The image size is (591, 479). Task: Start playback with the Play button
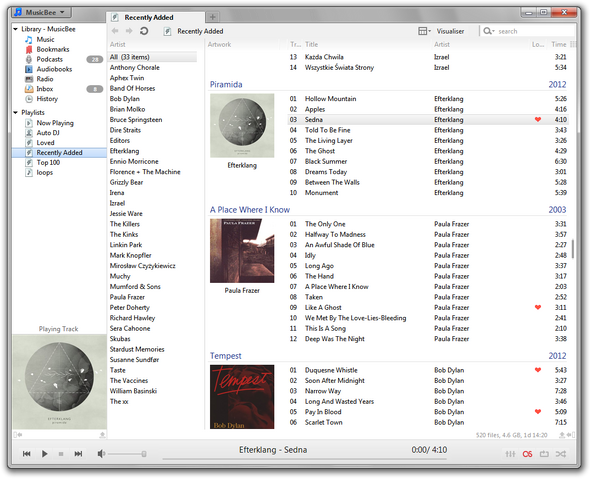[x=44, y=454]
